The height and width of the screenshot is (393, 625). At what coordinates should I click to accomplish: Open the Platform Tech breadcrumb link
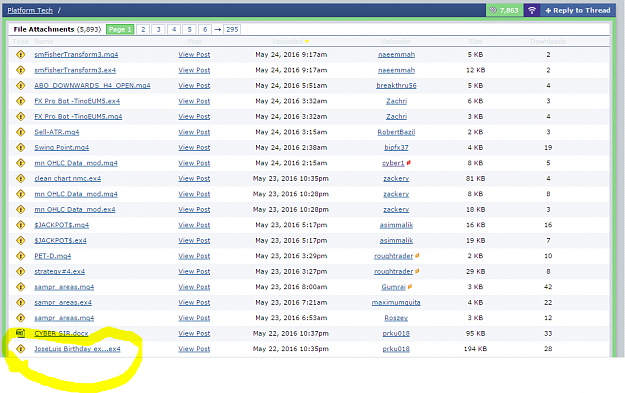point(30,10)
